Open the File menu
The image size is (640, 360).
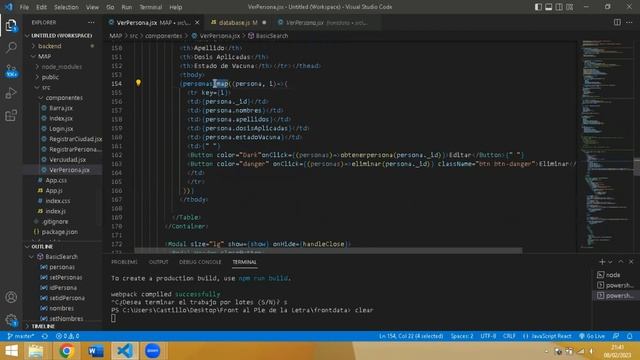click(24, 7)
